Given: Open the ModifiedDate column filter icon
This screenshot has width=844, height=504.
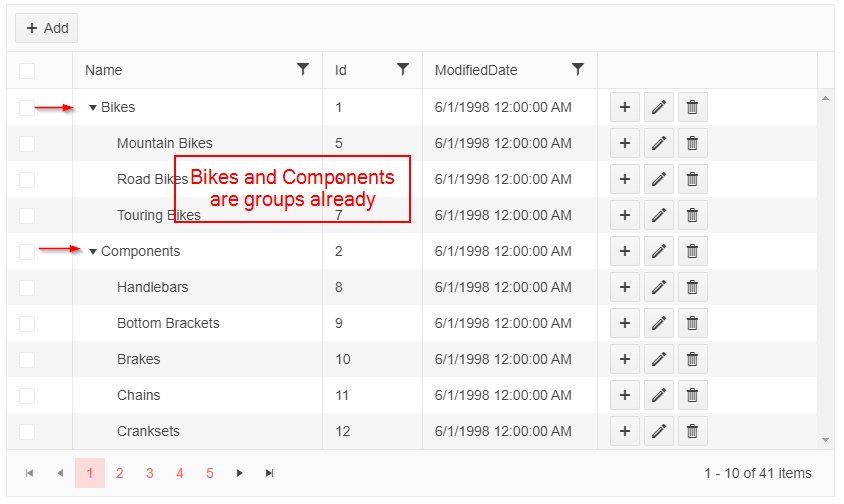Looking at the screenshot, I should (578, 69).
